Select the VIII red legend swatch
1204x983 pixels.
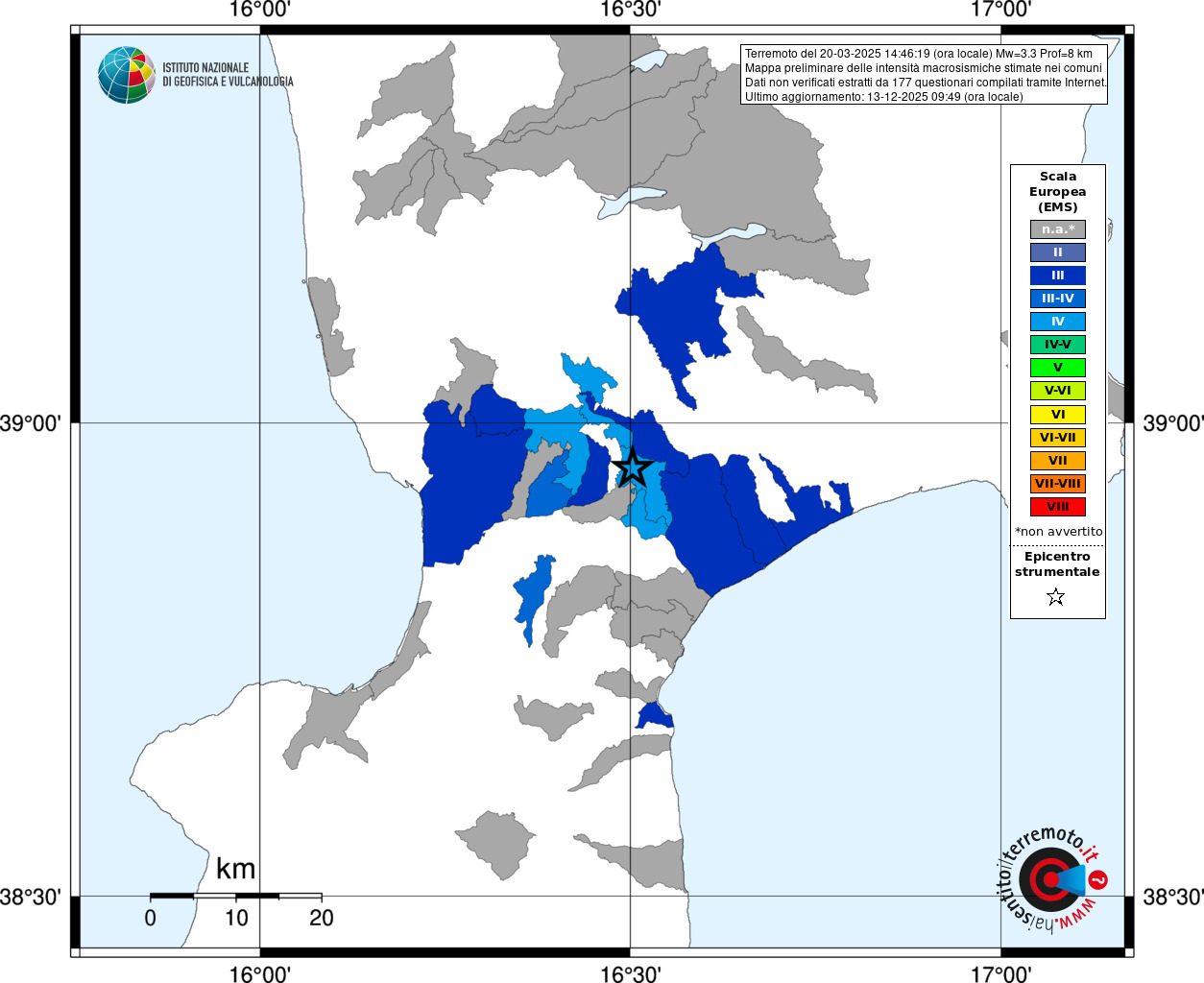point(1058,507)
